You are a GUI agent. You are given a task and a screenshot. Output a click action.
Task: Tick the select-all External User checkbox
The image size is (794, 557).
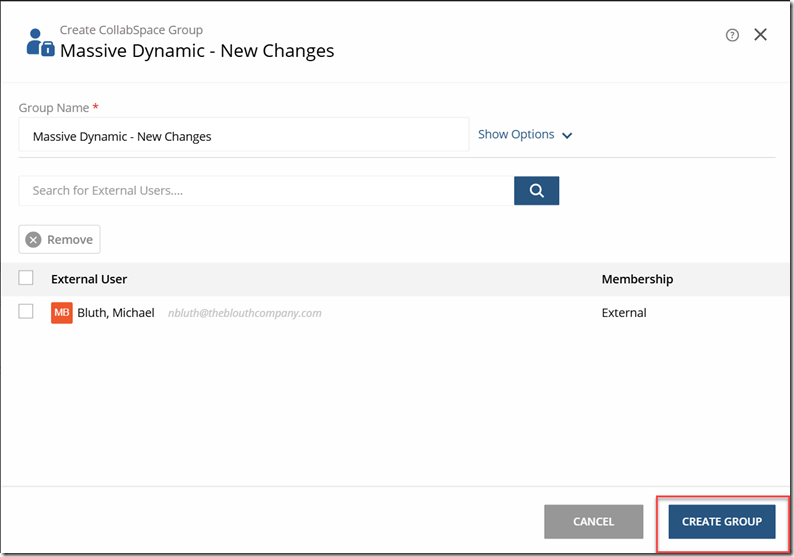click(x=26, y=277)
